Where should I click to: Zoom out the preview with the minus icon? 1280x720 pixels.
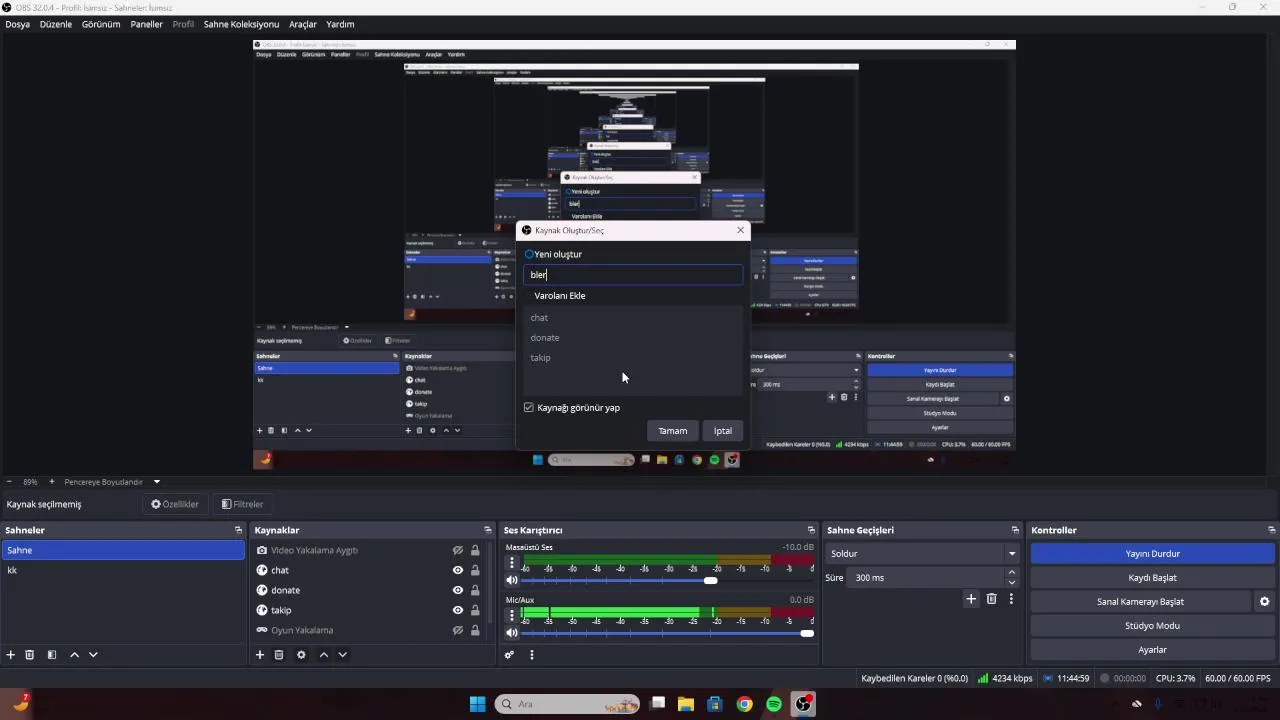pyautogui.click(x=9, y=481)
